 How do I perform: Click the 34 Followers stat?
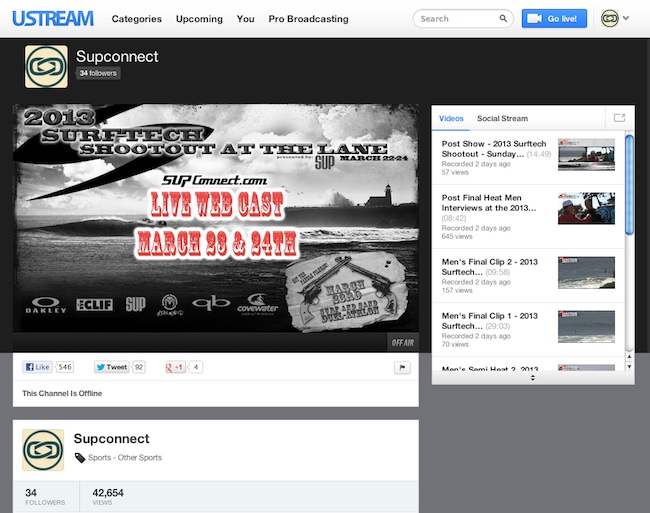(45, 496)
